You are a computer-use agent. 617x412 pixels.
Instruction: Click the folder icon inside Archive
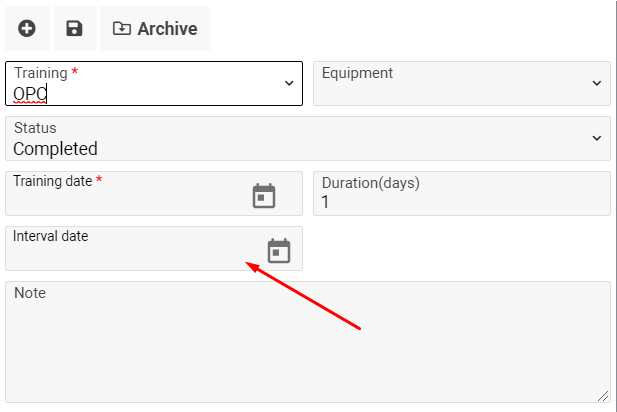[x=122, y=29]
